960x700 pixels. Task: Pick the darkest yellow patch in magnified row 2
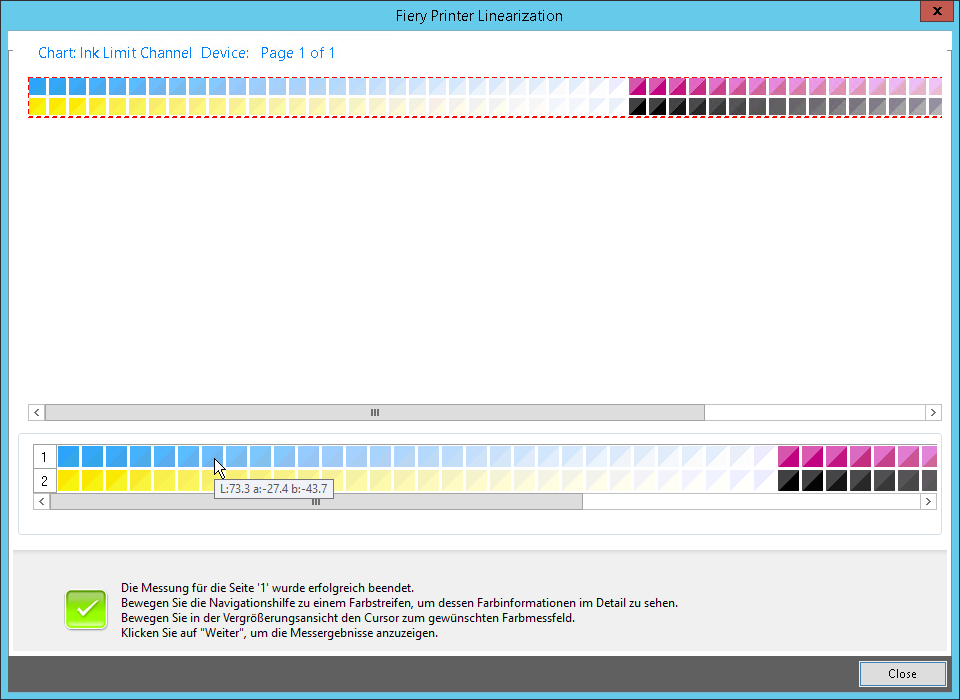69,481
